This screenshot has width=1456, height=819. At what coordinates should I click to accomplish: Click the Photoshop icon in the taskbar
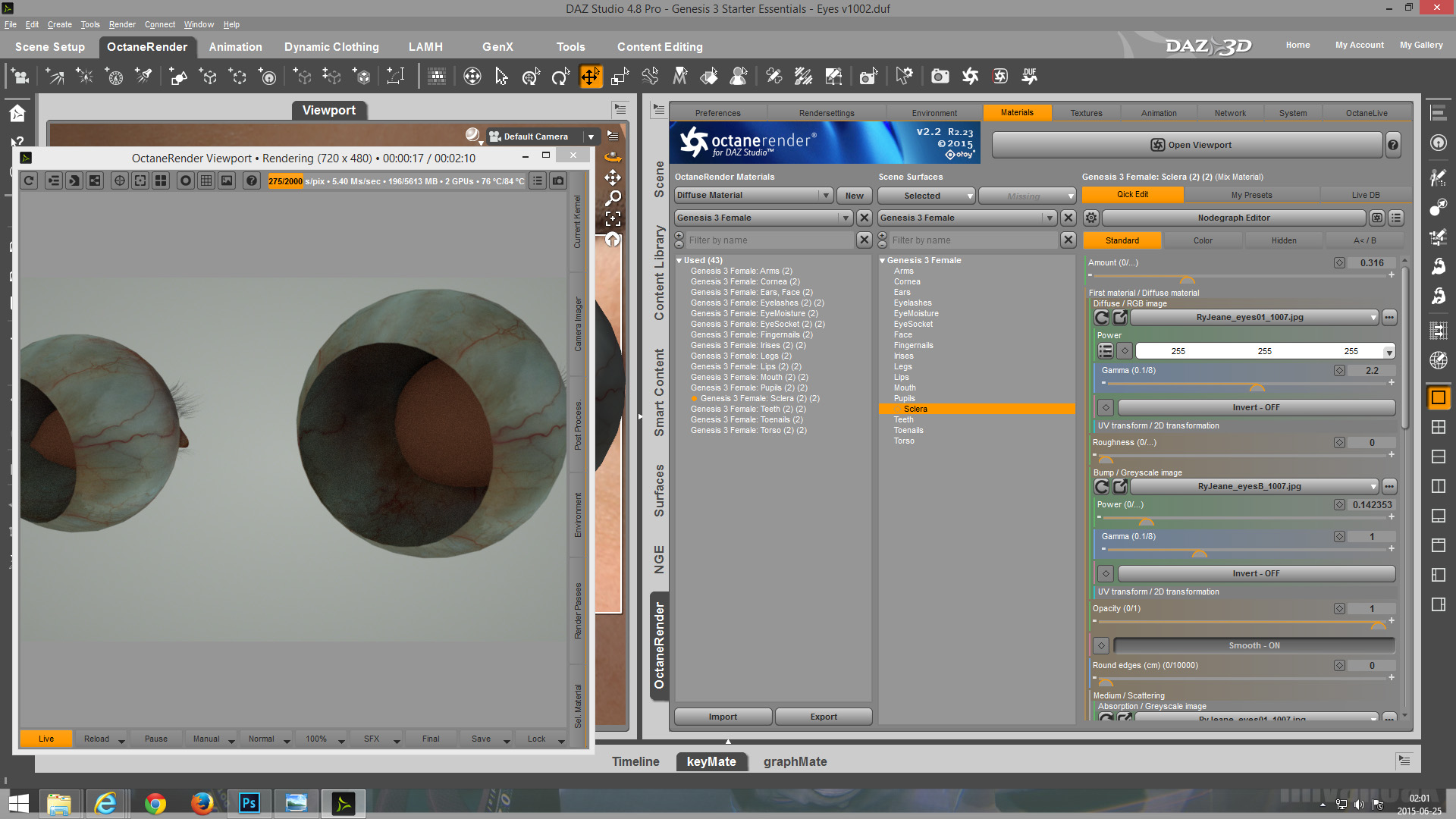pos(249,803)
